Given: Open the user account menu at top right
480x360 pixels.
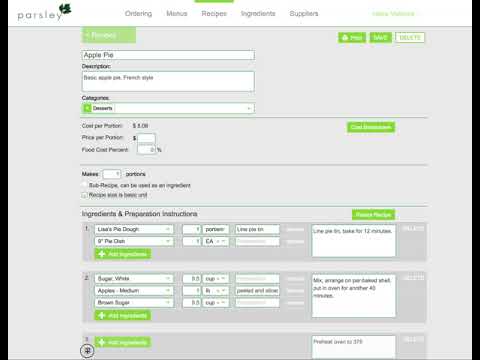Looking at the screenshot, I should click(395, 14).
